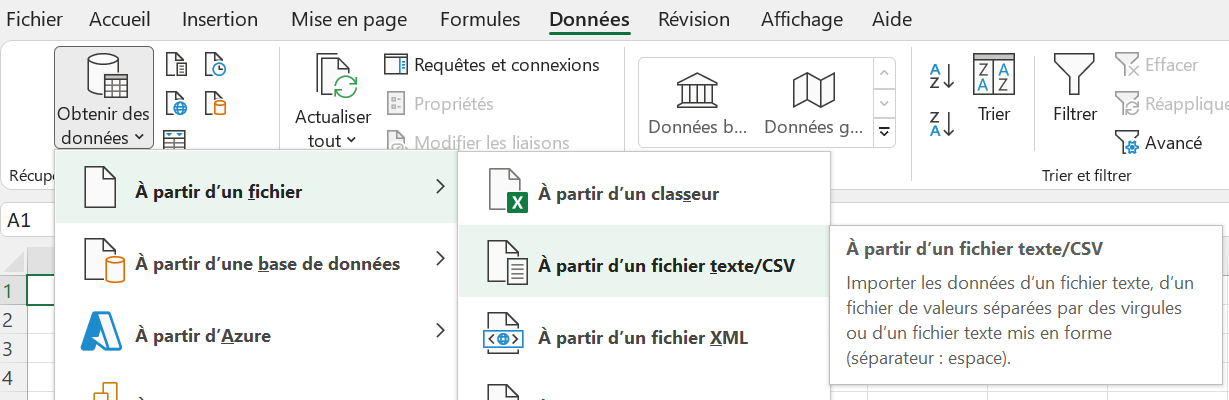Open the Trier sort dialog

994,88
